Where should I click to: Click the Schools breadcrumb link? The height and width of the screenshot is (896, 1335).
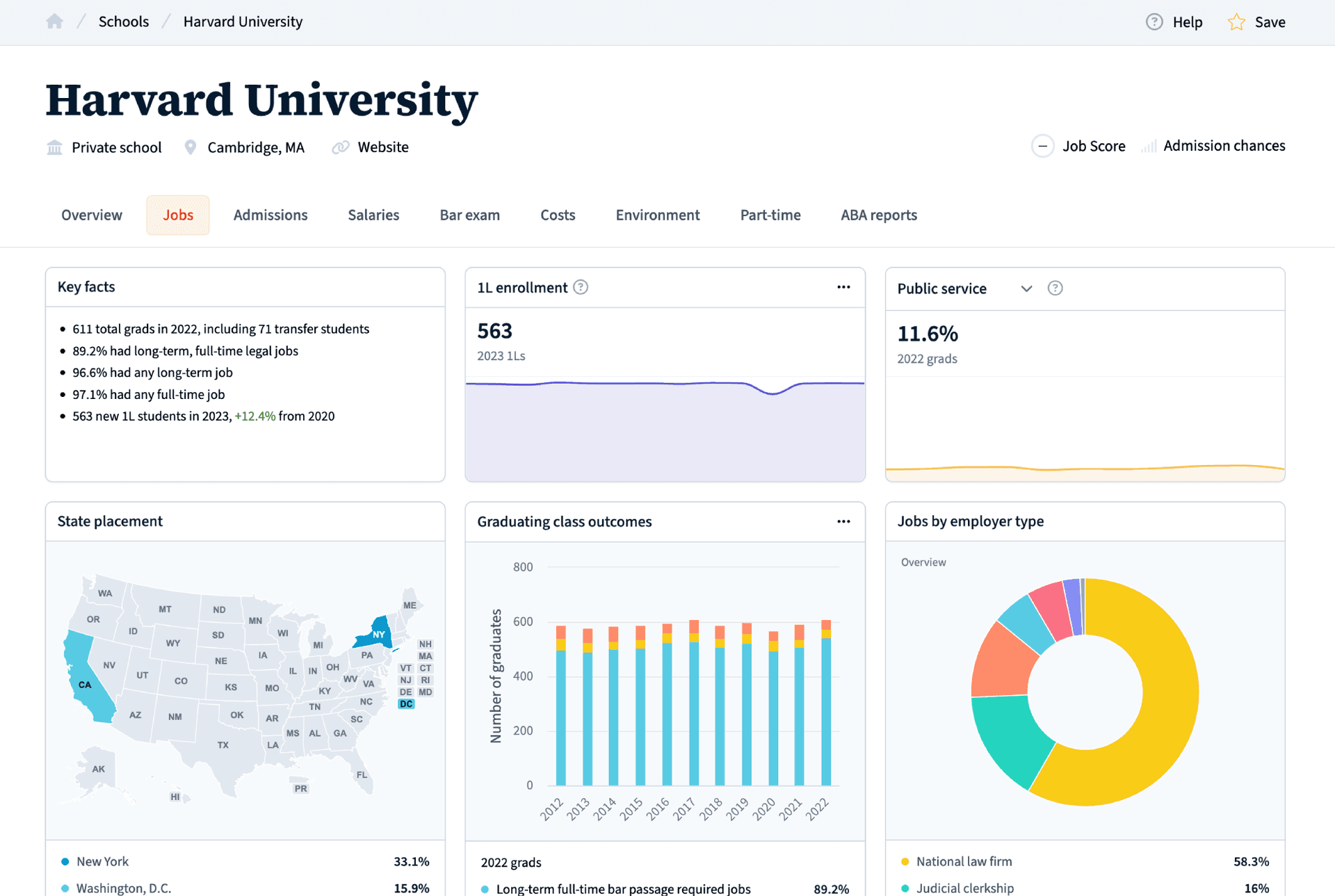point(124,22)
